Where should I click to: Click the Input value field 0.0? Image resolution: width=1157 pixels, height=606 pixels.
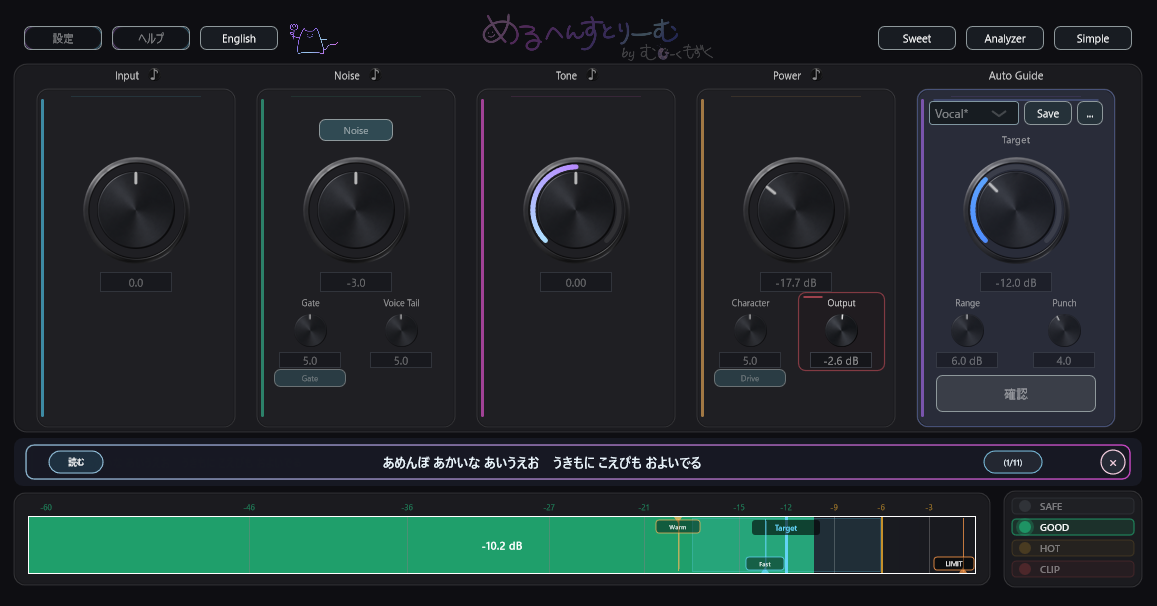pos(136,282)
